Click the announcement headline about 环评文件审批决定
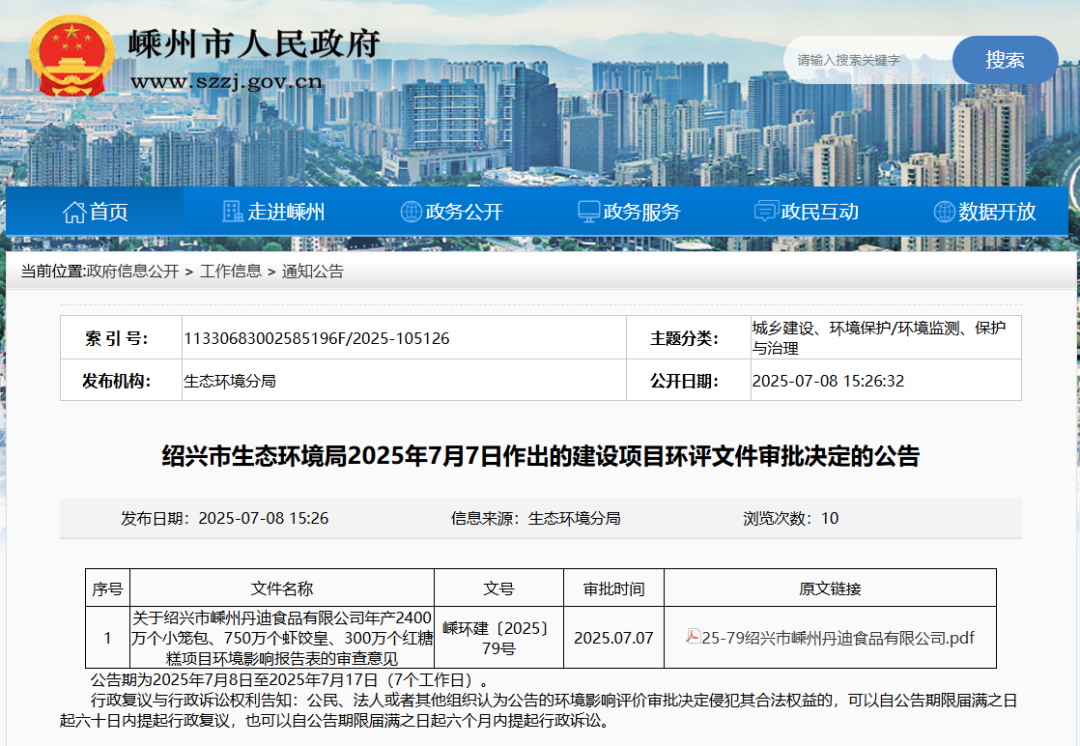Viewport: 1080px width, 746px height. pyautogui.click(x=540, y=457)
